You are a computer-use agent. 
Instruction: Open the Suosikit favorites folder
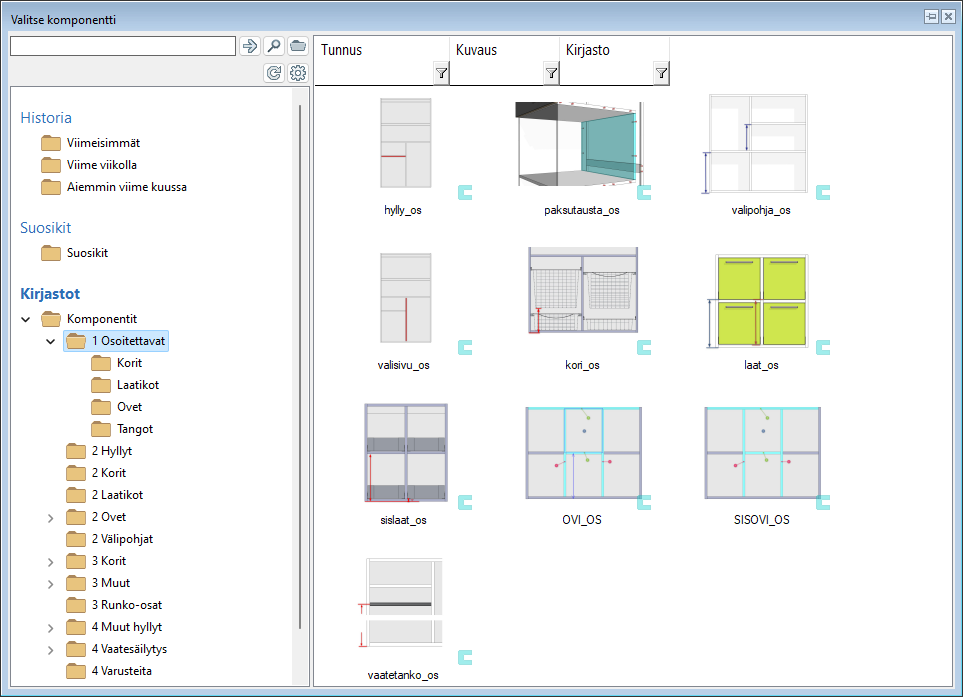[x=87, y=253]
